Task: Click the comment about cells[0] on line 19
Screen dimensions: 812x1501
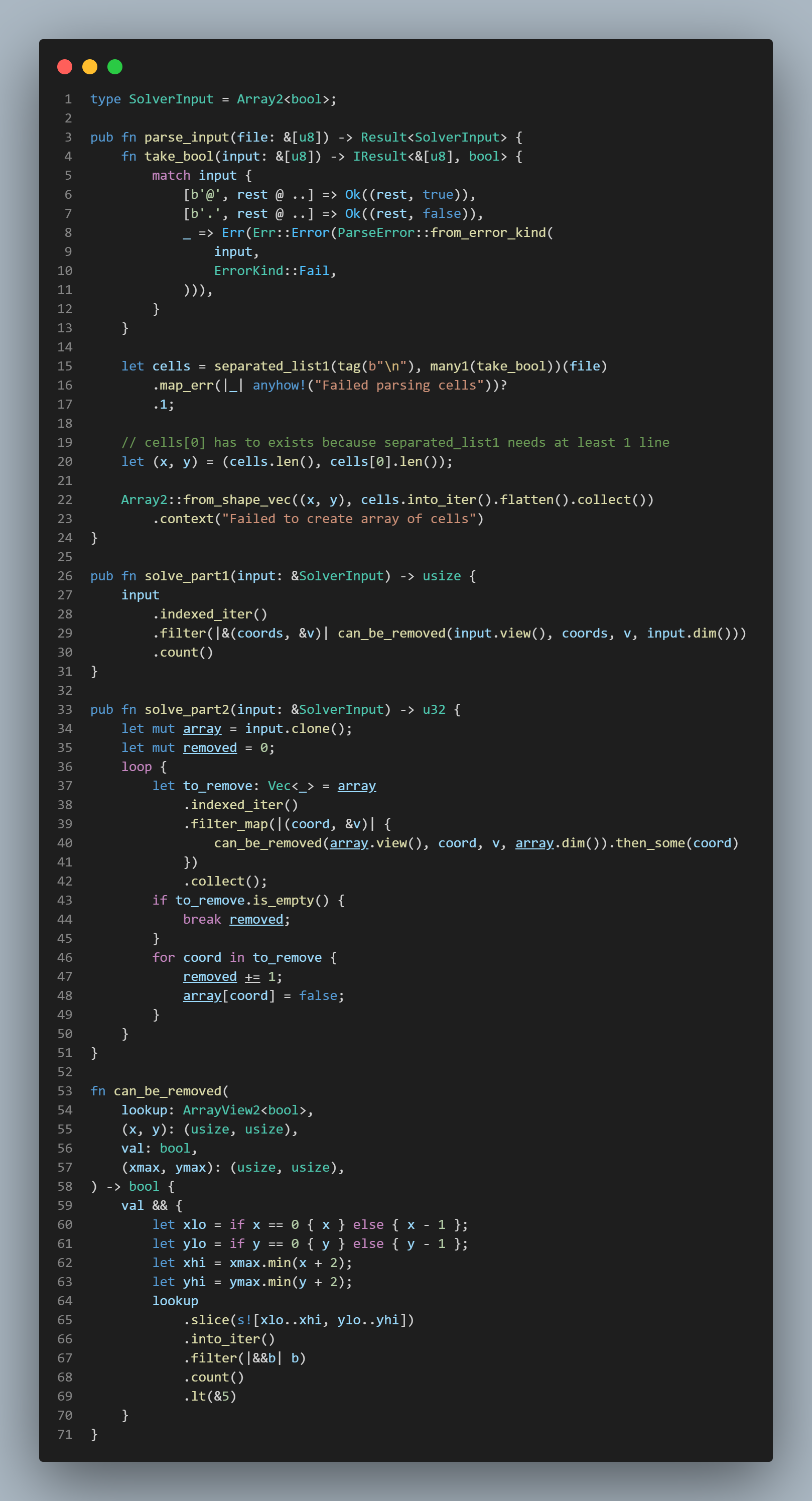Action: (395, 442)
